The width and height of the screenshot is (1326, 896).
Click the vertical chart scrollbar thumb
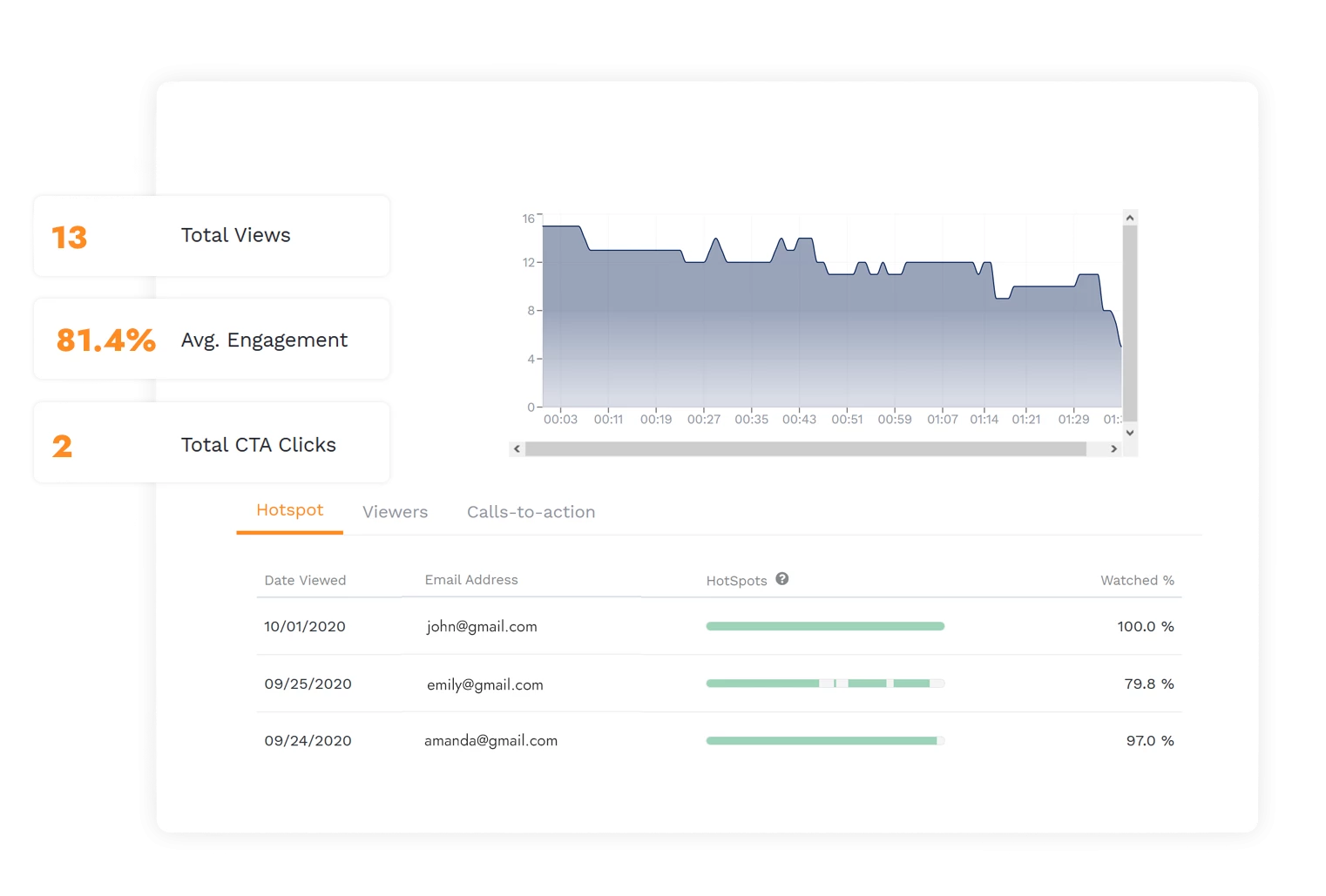coord(1130,324)
